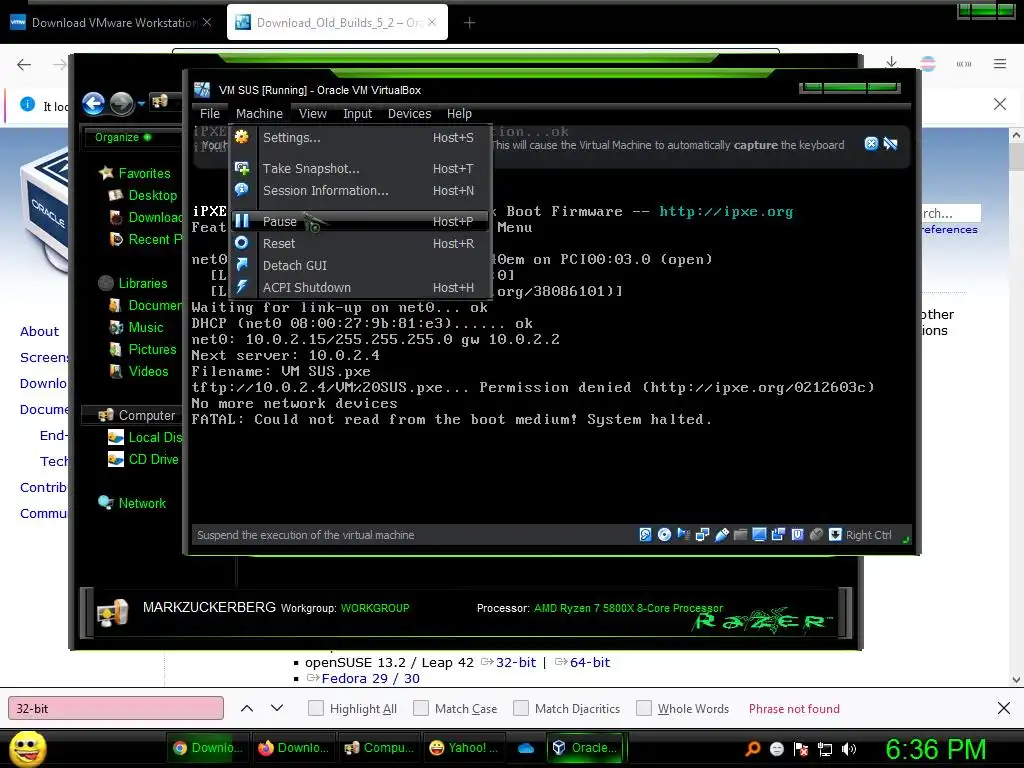Image resolution: width=1024 pixels, height=768 pixels.
Task: Open Local Disk in Explorer sidebar
Action: (155, 438)
